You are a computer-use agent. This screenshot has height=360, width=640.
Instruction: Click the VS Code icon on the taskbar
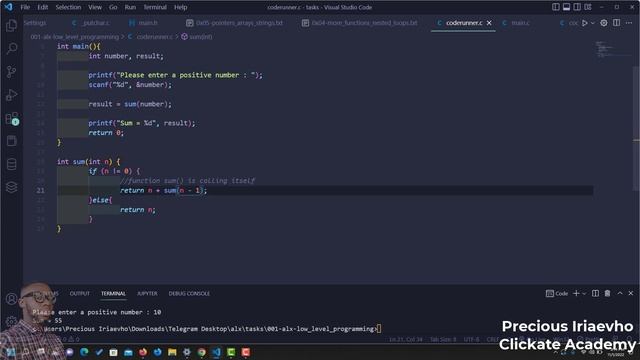216,352
